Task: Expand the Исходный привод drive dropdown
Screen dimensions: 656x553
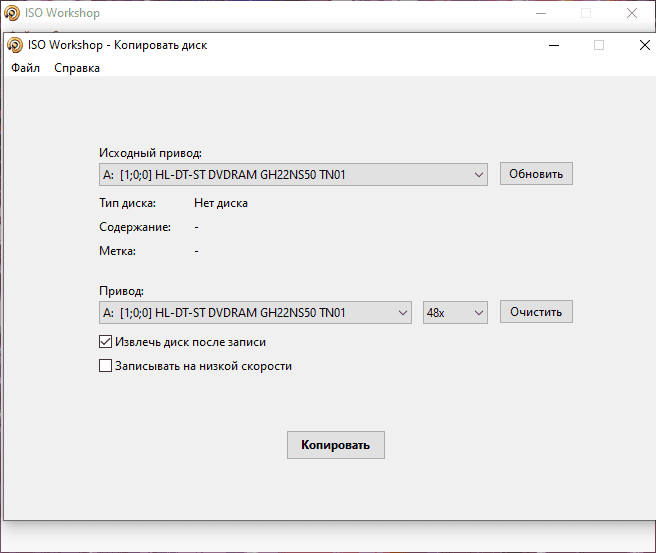Action: click(x=293, y=174)
